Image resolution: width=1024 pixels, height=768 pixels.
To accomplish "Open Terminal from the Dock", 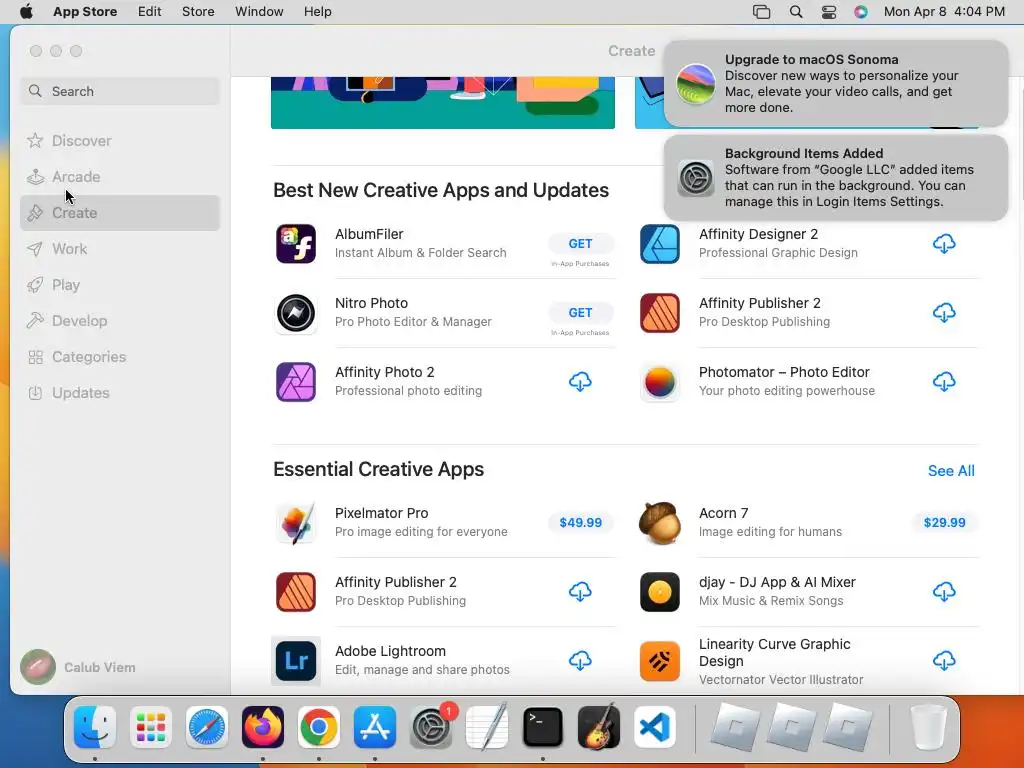I will [543, 727].
